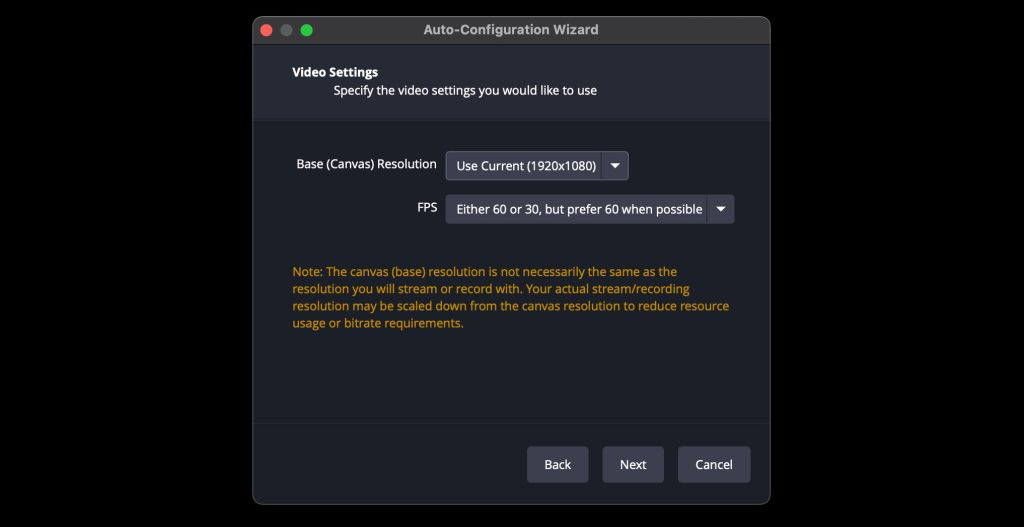This screenshot has width=1024, height=527.
Task: Click the green zoom window button
Action: [306, 30]
